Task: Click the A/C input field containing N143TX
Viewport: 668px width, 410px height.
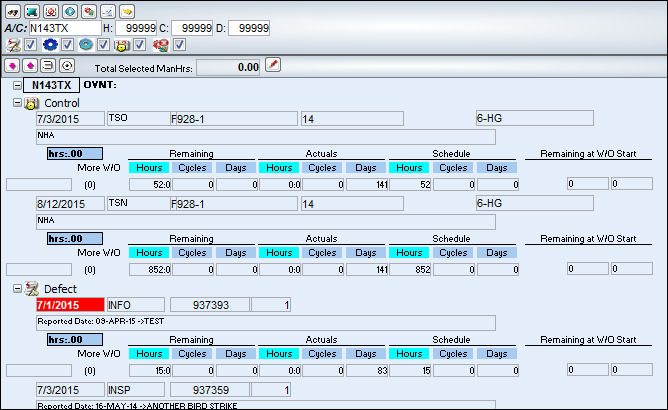Action: (x=65, y=28)
